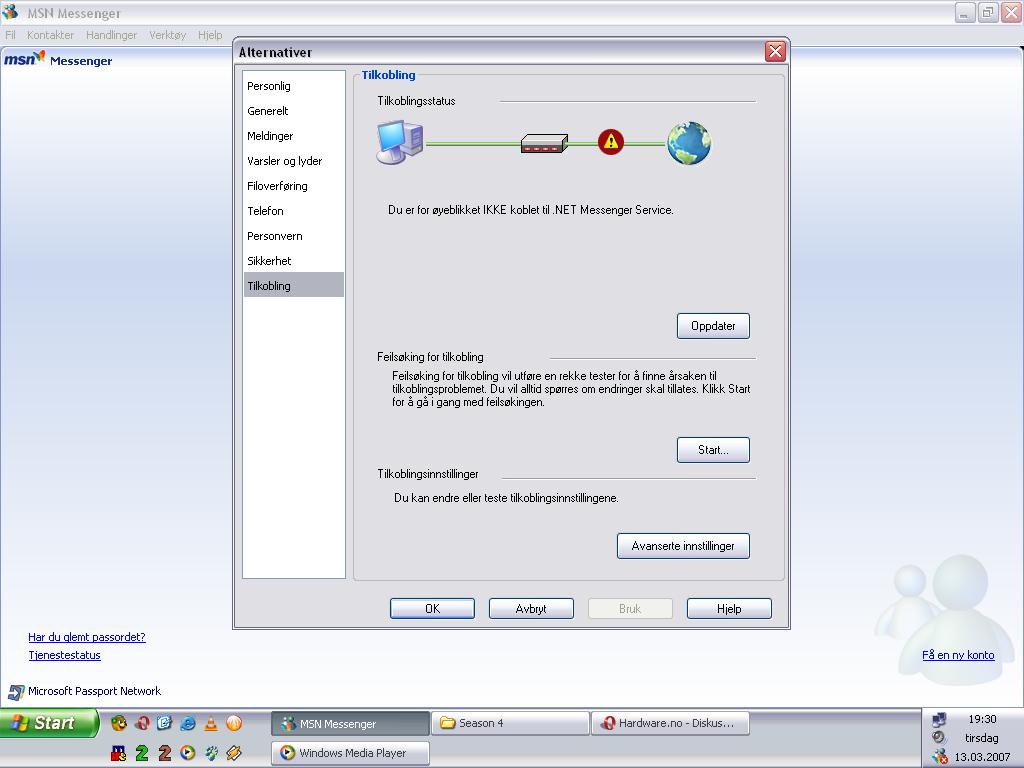Select Meldinger category
This screenshot has height=768, width=1024.
pyautogui.click(x=294, y=136)
